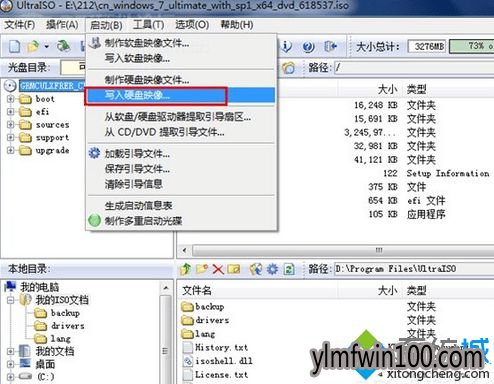The width and height of the screenshot is (494, 384).
Task: Expand the 桌面 tree node
Action: (x=11, y=364)
